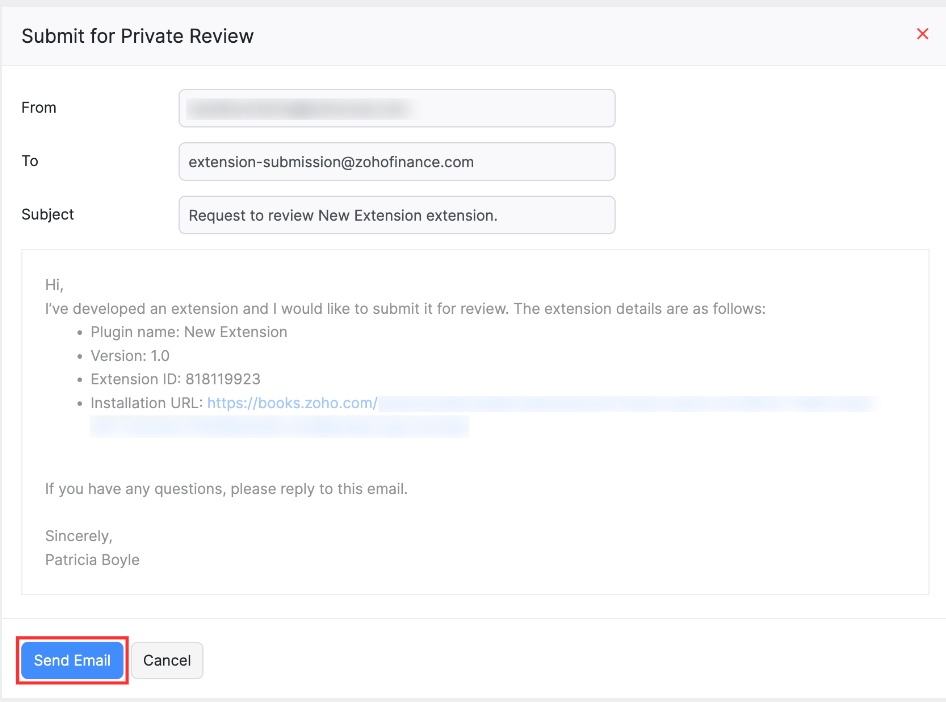Click the To field label
This screenshot has width=946, height=702.
coord(30,161)
